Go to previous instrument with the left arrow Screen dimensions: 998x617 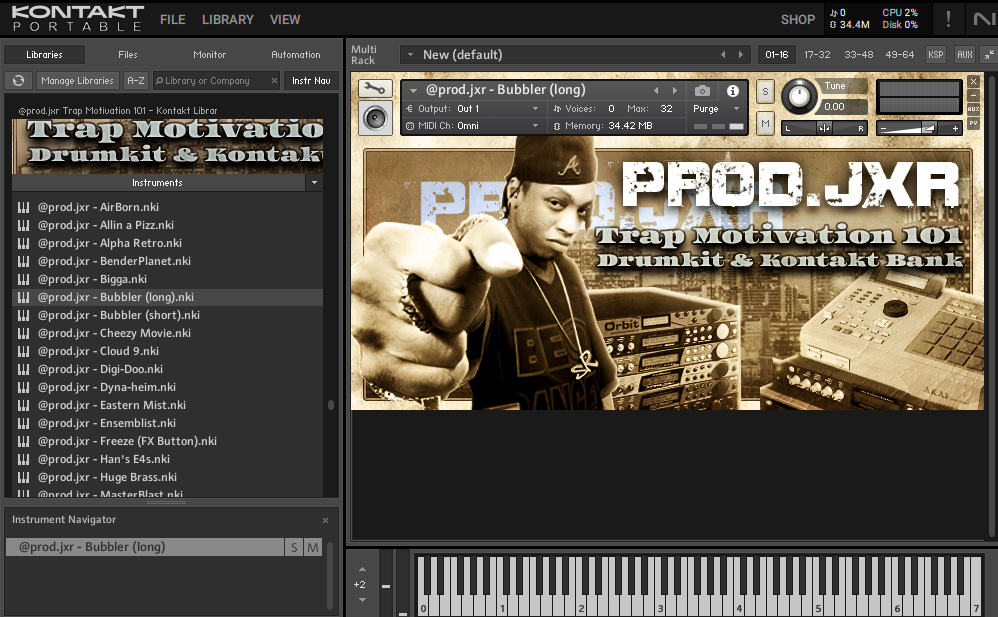click(656, 90)
